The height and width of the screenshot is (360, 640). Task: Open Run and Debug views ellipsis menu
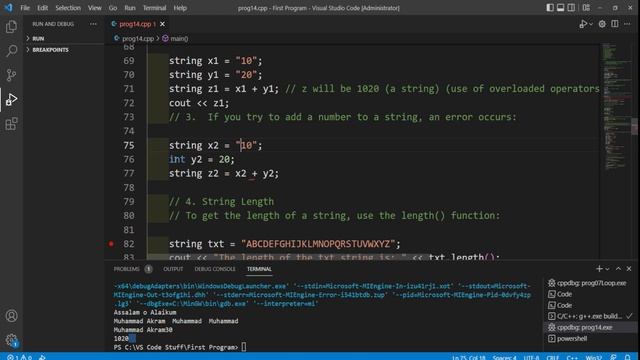pyautogui.click(x=93, y=24)
